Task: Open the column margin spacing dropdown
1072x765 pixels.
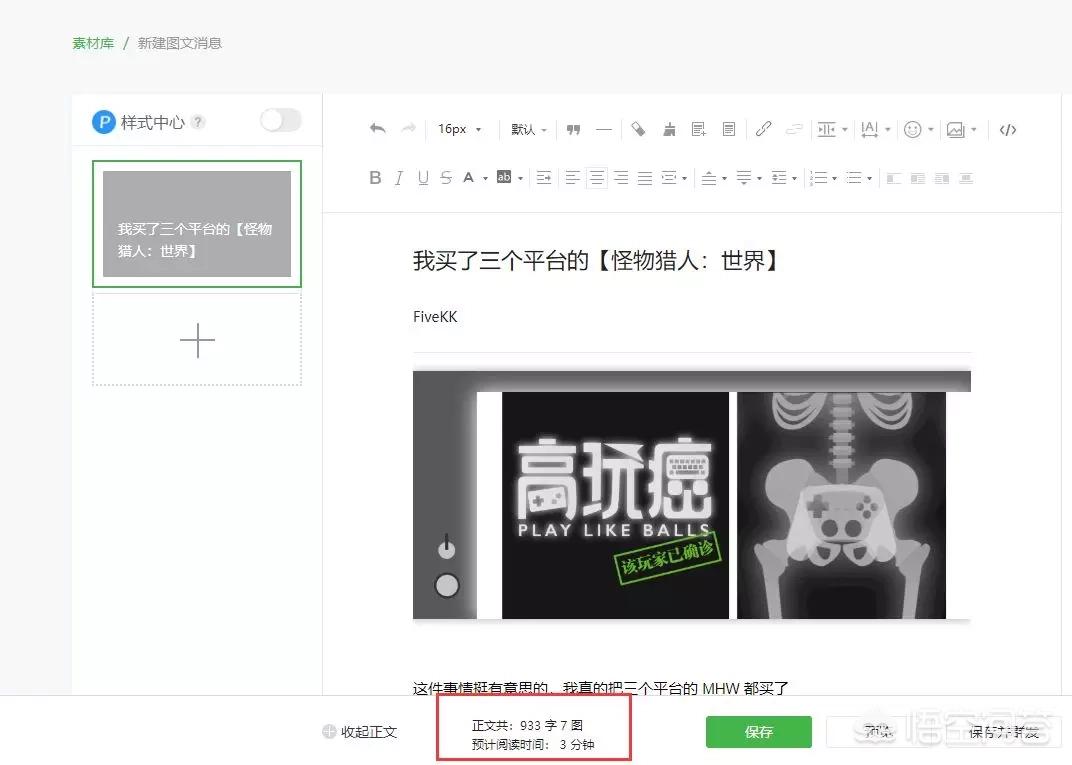Action: tap(832, 129)
